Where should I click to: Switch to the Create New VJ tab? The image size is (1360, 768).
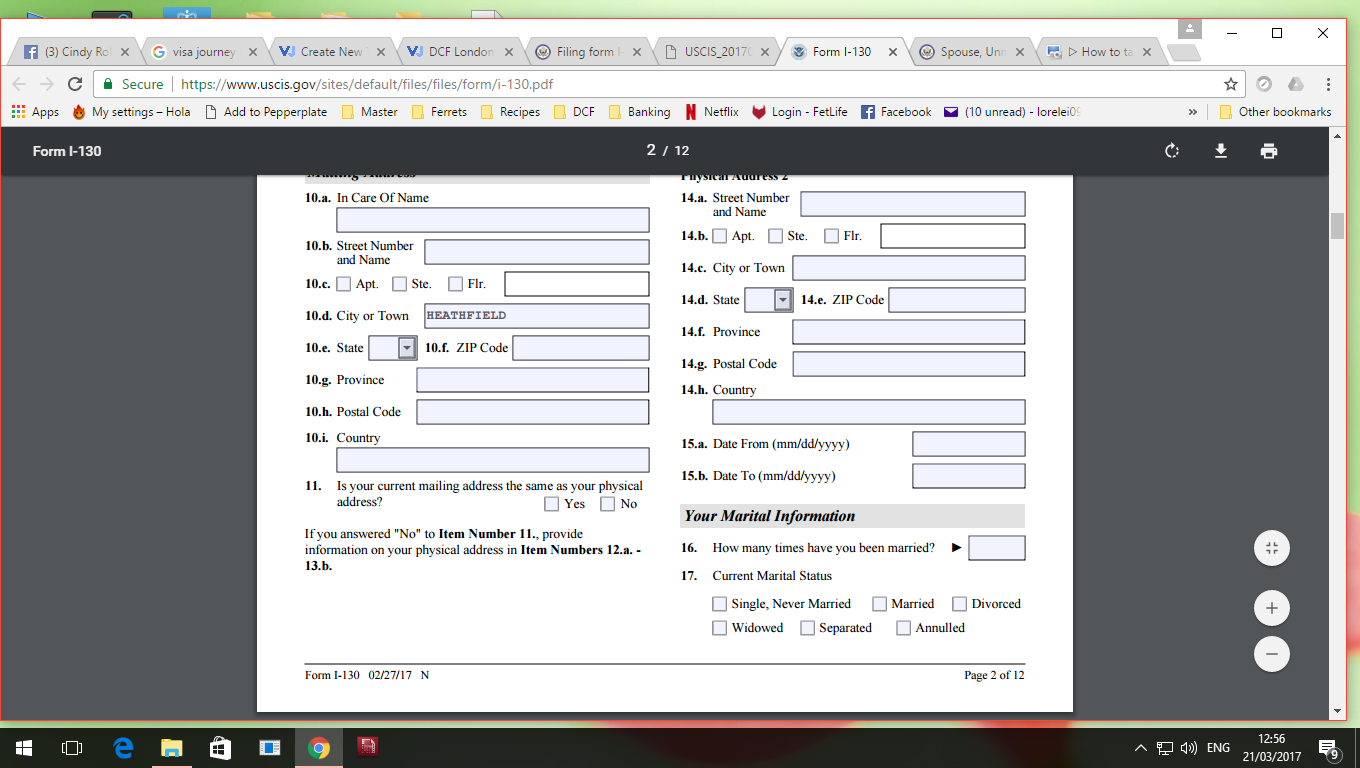333,52
